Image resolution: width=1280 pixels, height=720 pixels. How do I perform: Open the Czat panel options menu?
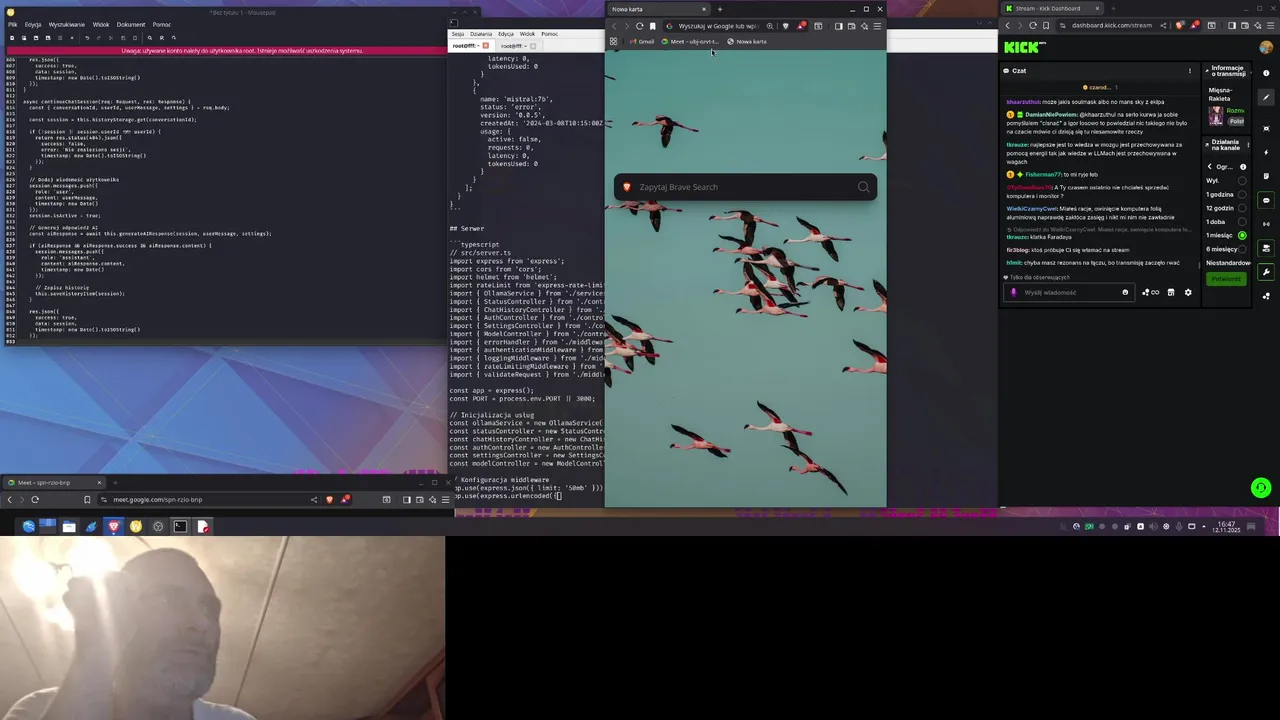[x=1190, y=71]
